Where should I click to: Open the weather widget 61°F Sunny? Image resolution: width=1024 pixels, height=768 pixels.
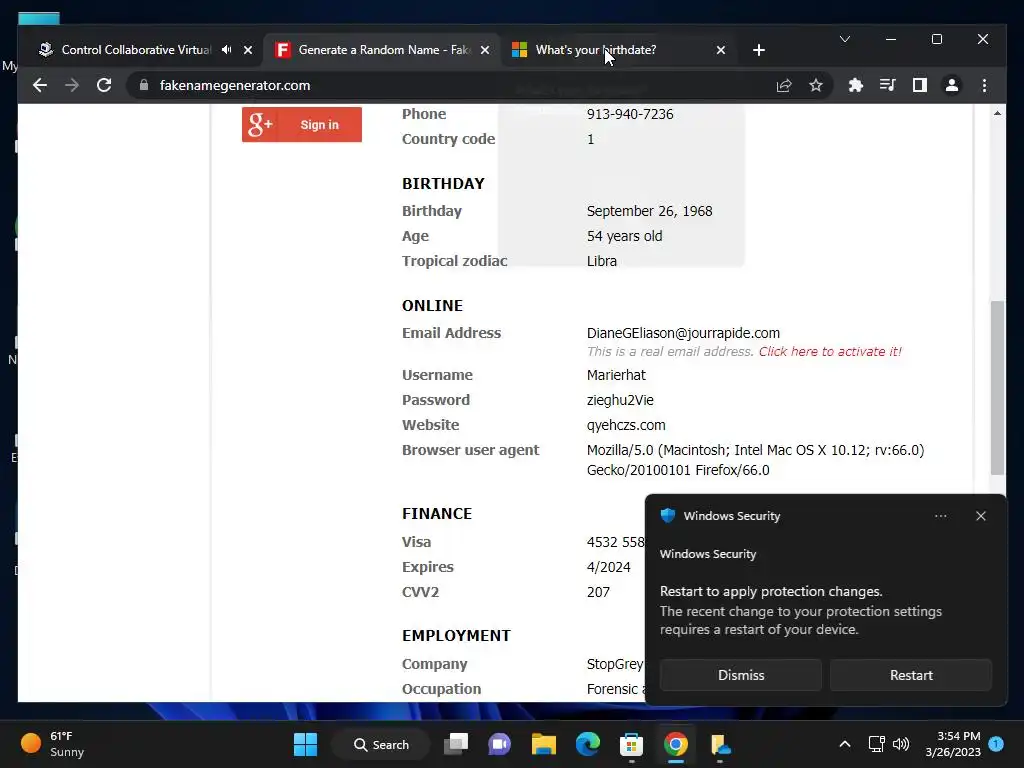(54, 744)
